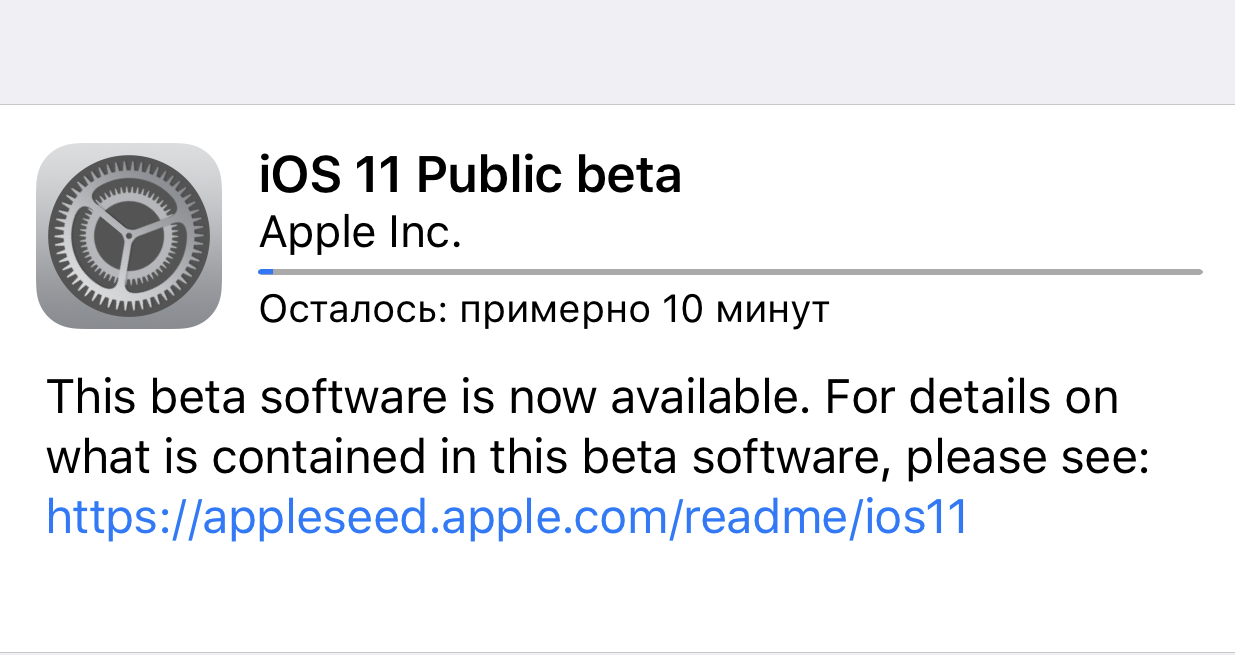
Task: Click "10 минут" in the remaining time label
Action: point(745,310)
